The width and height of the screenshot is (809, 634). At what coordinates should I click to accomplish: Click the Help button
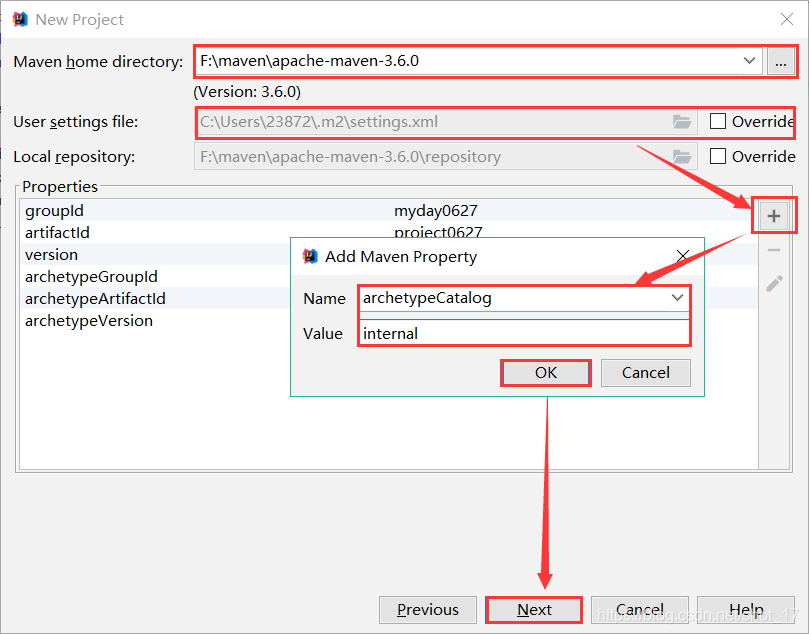(x=746, y=610)
